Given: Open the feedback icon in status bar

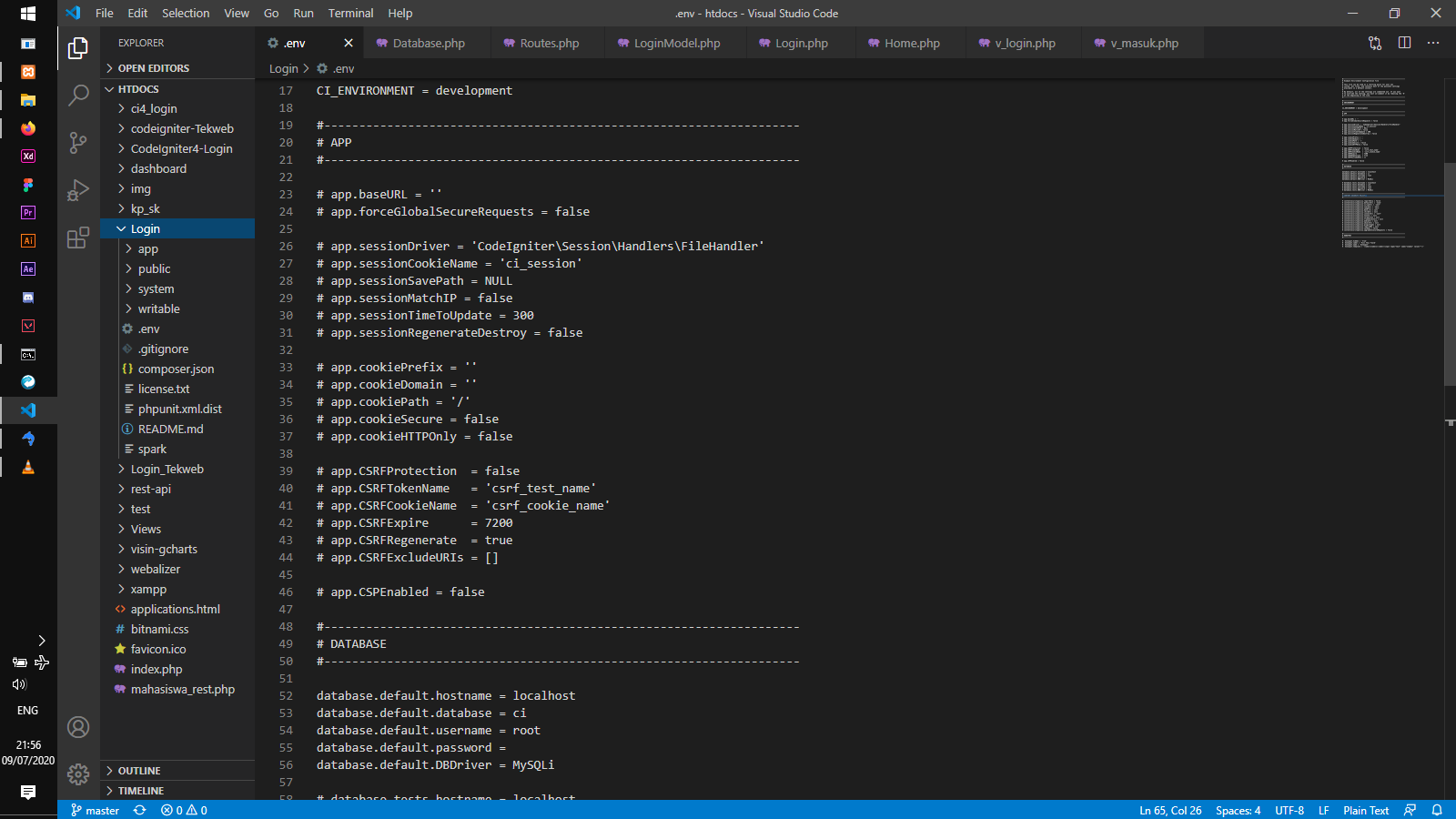Looking at the screenshot, I should click(x=1410, y=810).
